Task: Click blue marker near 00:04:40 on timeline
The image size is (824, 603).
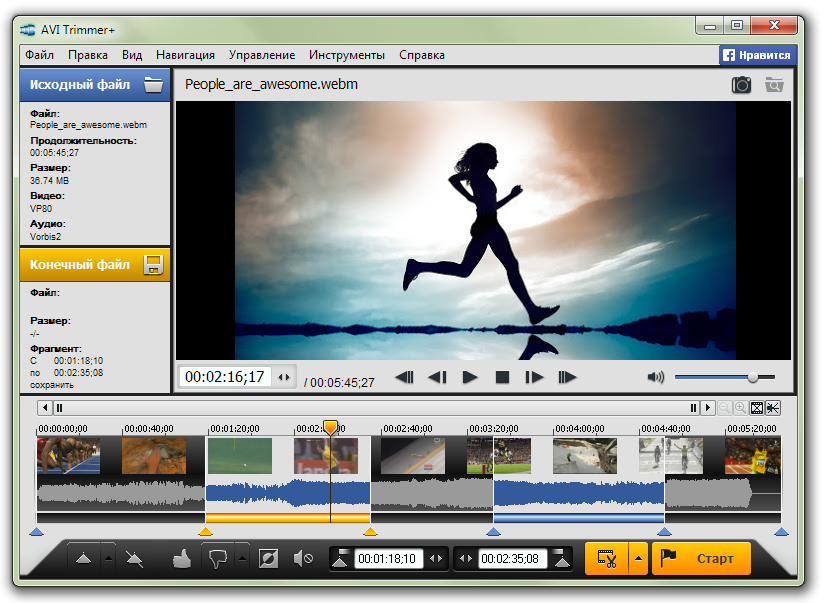Action: click(x=665, y=532)
